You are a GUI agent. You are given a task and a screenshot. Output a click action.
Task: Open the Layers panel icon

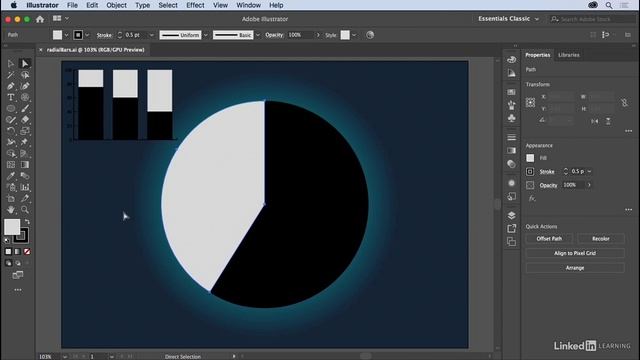coord(511,216)
